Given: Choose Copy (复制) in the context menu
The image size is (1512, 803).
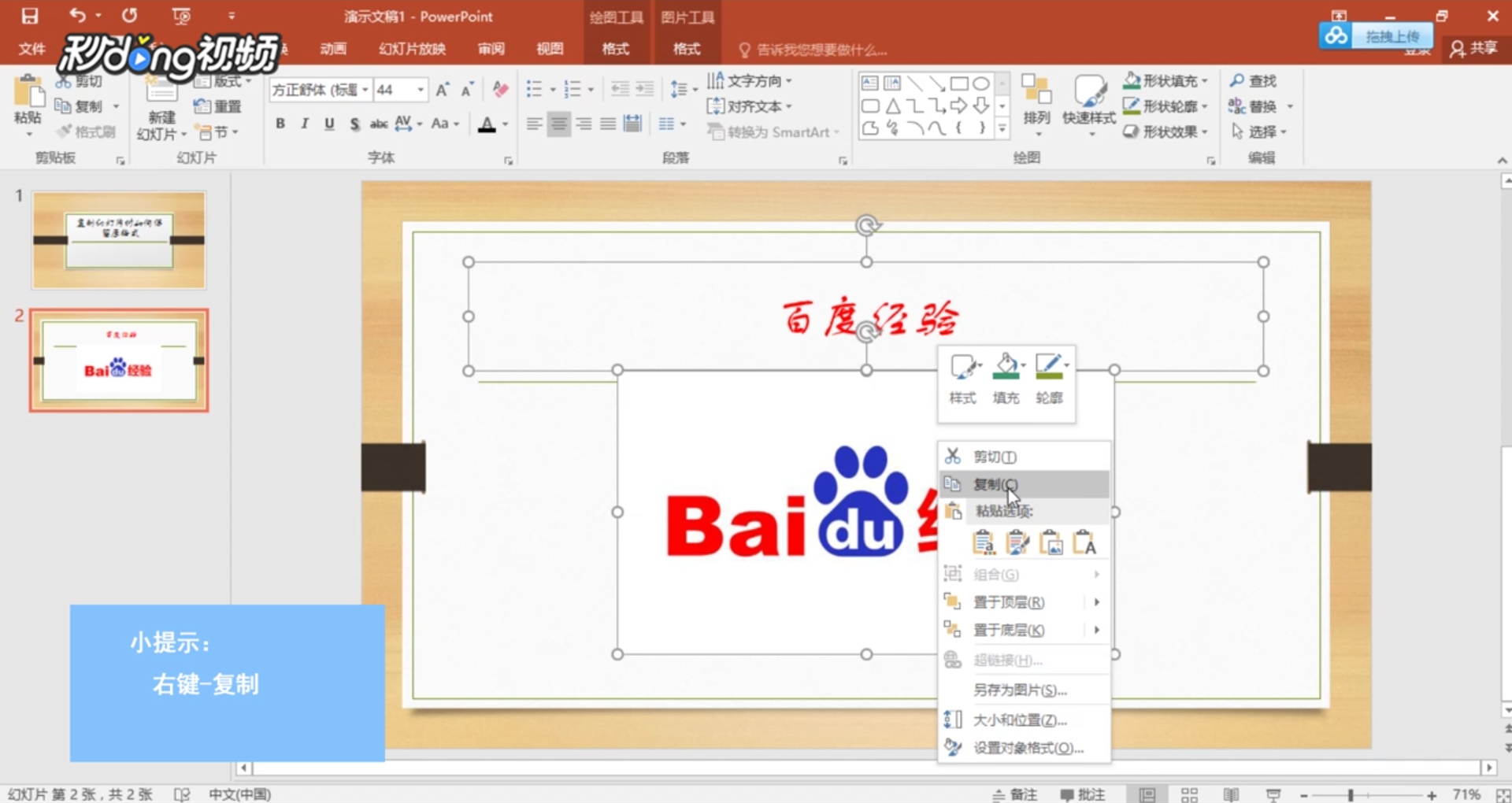Looking at the screenshot, I should 1025,484.
